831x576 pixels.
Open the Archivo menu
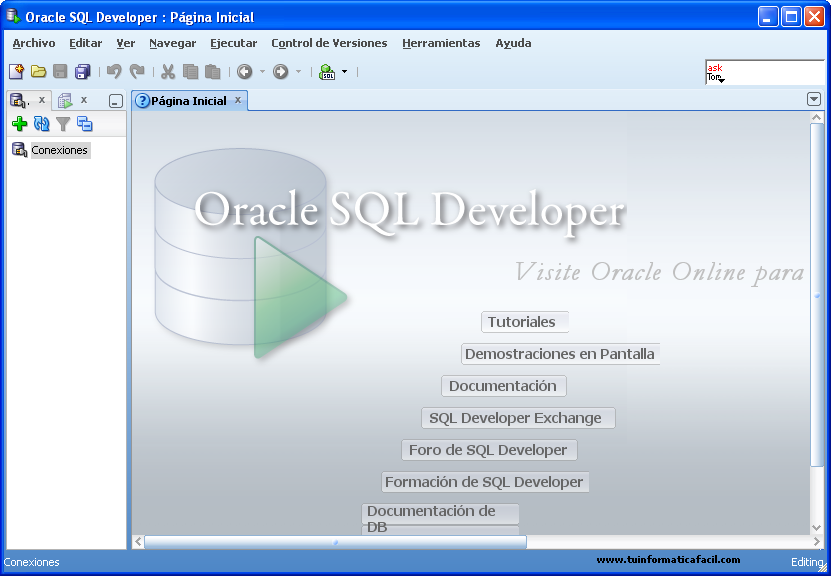[x=34, y=43]
